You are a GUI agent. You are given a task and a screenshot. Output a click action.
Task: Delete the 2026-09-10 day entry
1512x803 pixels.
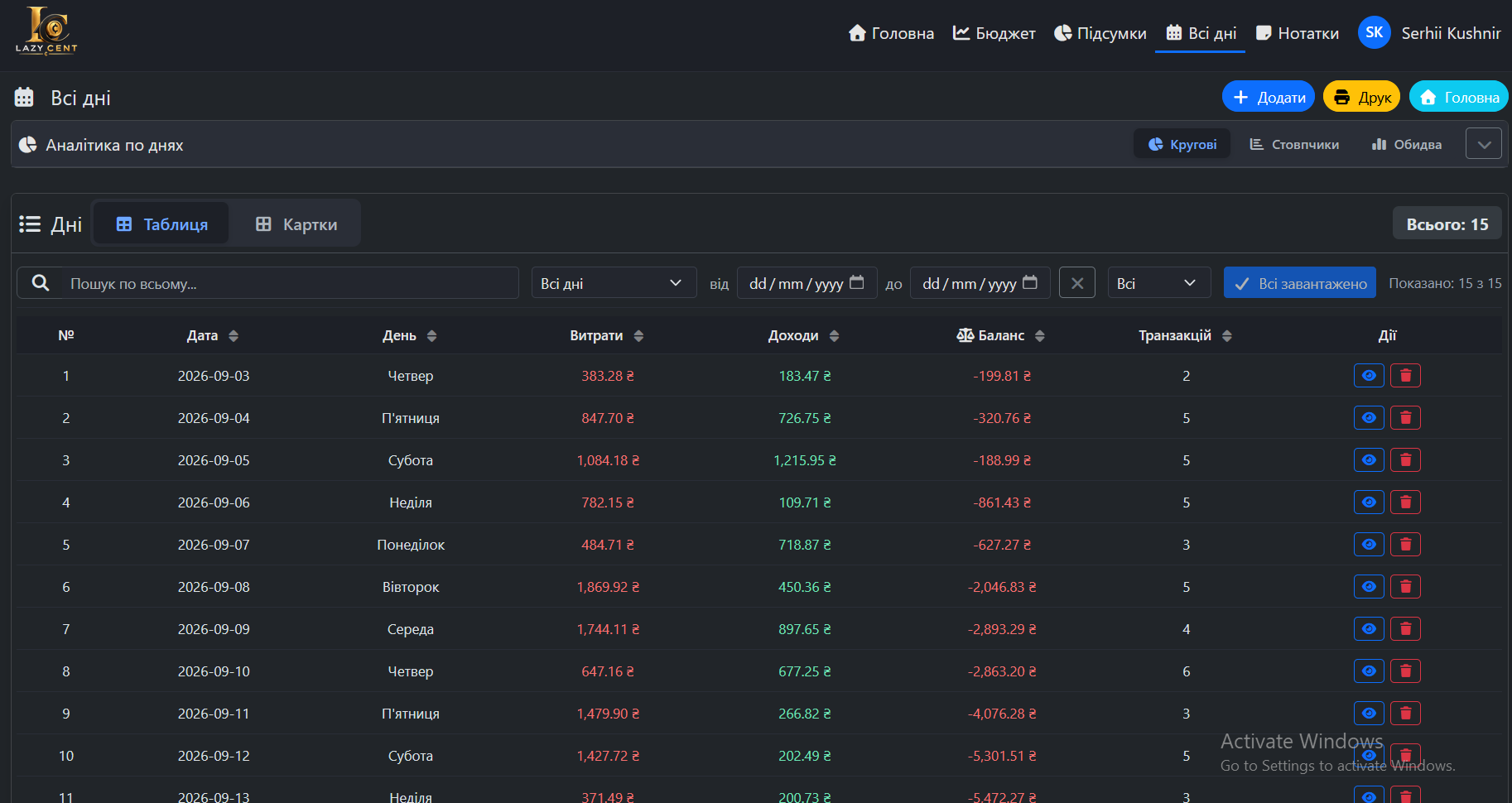coord(1405,671)
